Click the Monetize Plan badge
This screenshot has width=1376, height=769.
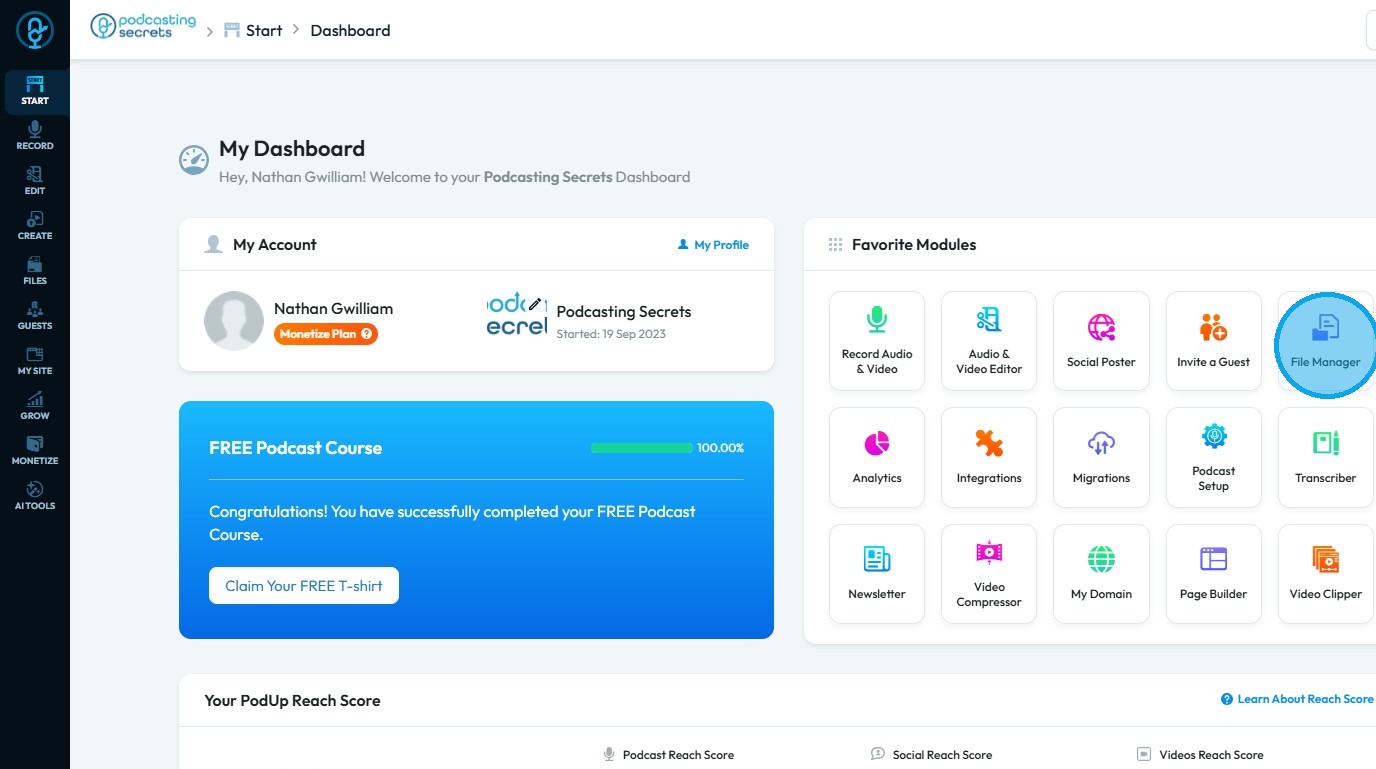326,334
